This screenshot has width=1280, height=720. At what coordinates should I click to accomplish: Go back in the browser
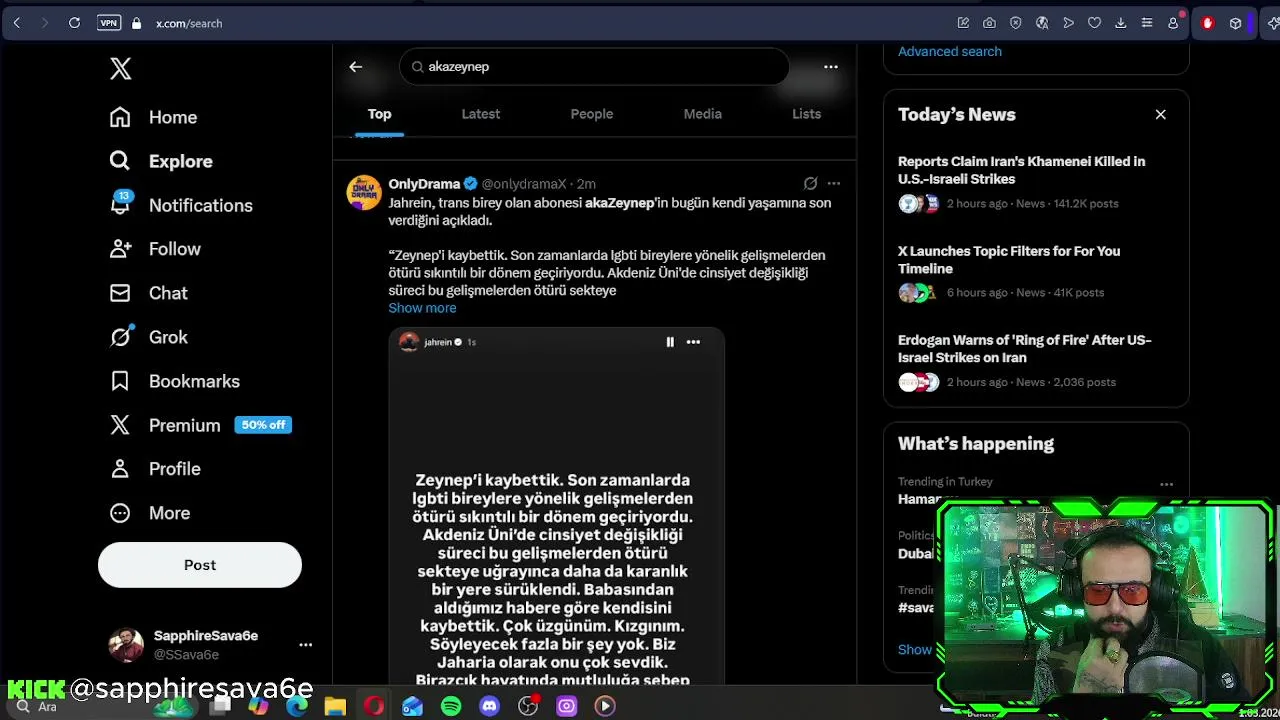pyautogui.click(x=17, y=23)
